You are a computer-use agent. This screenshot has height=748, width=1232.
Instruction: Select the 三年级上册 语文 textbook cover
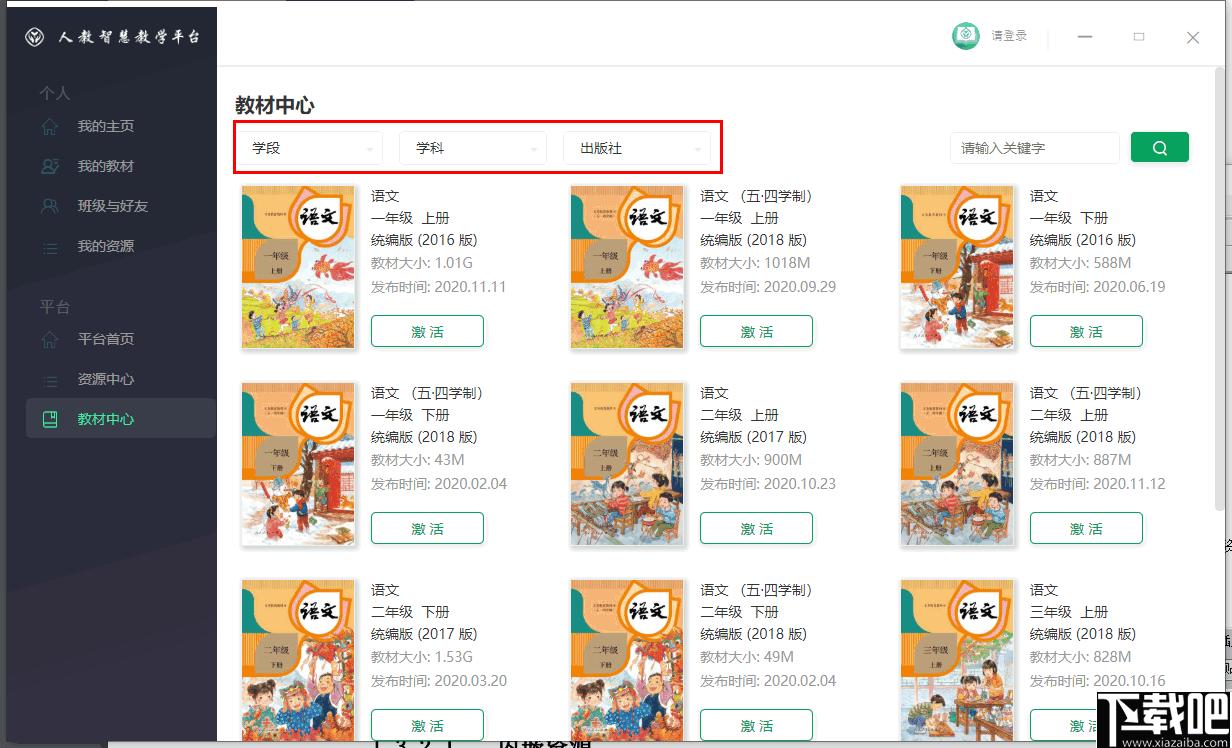pos(957,660)
